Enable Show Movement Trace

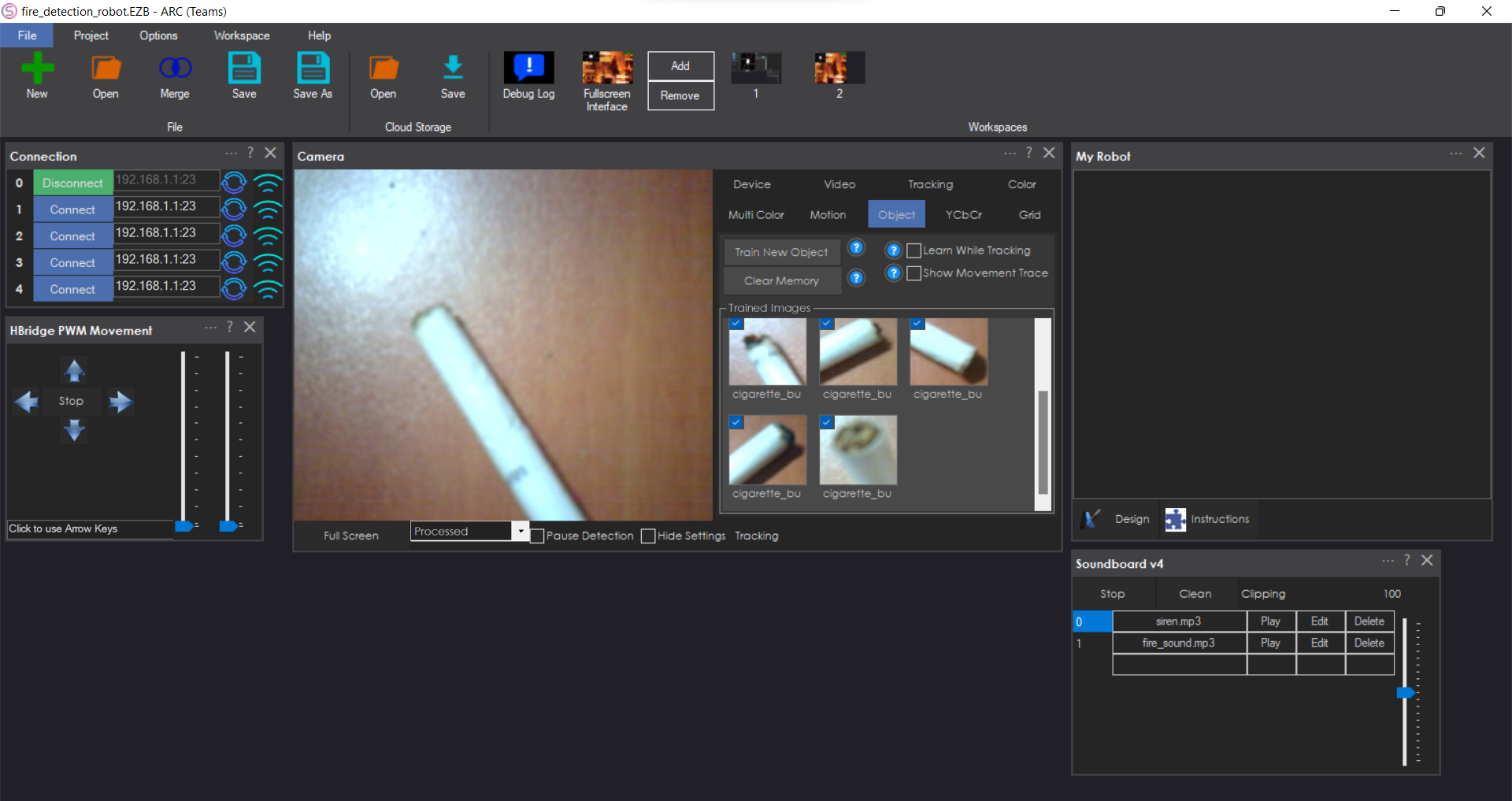[x=913, y=273]
